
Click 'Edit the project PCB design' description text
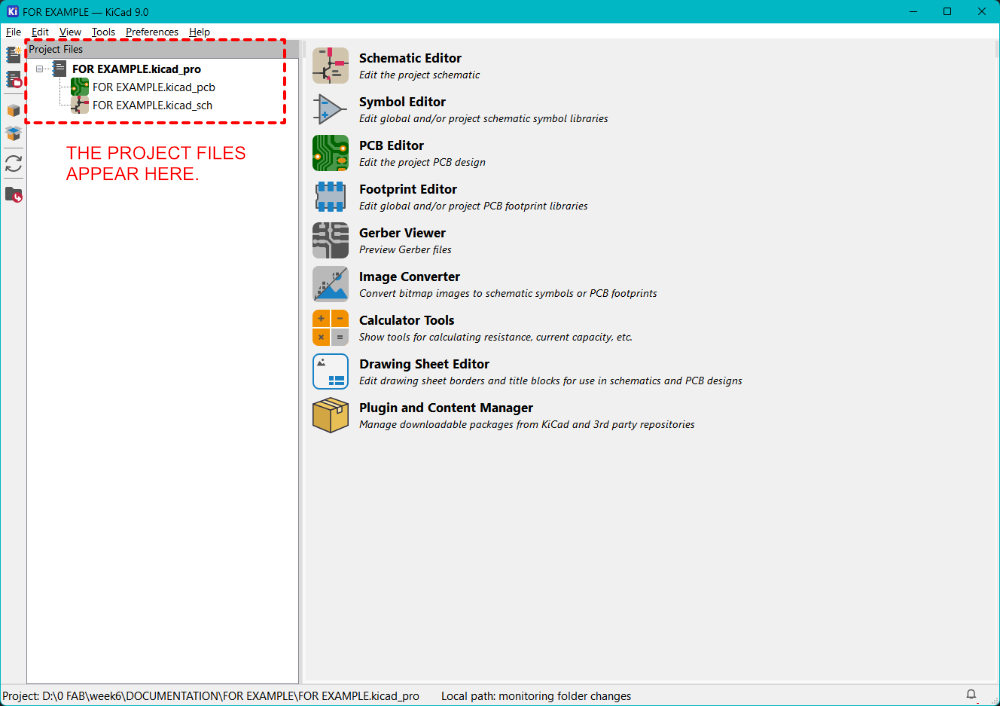coord(422,163)
